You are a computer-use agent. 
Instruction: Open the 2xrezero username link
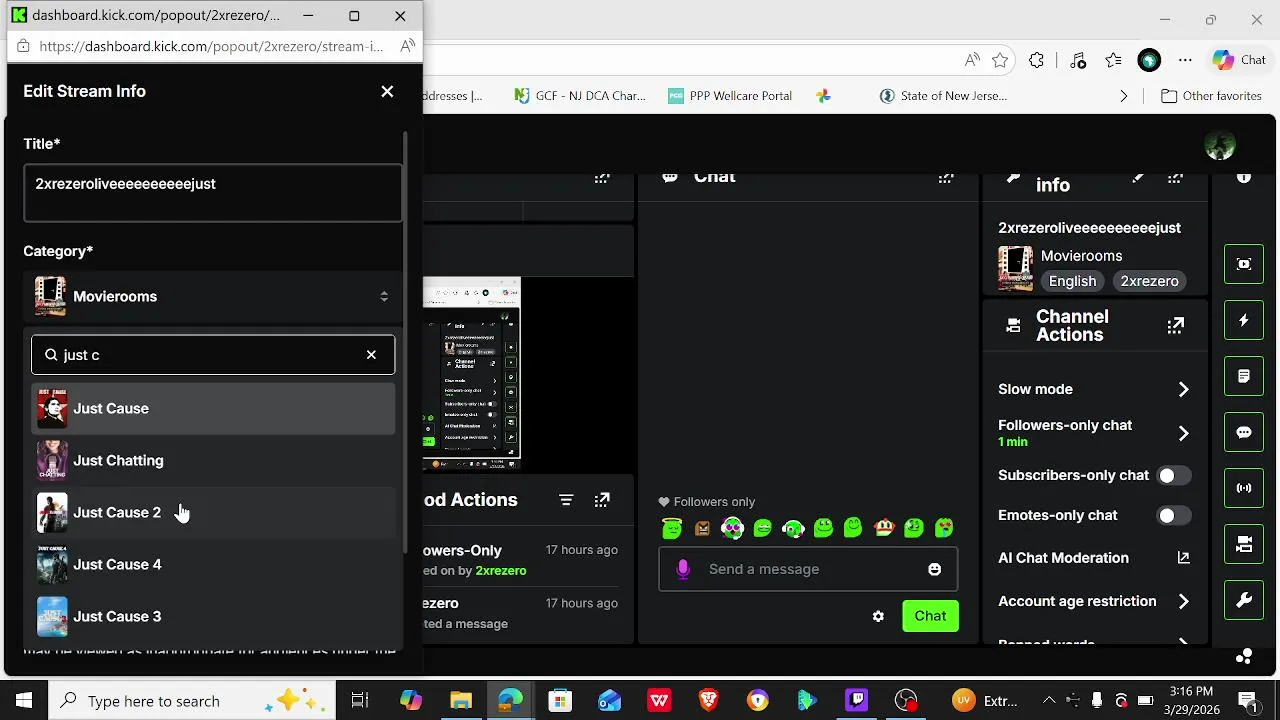point(500,570)
